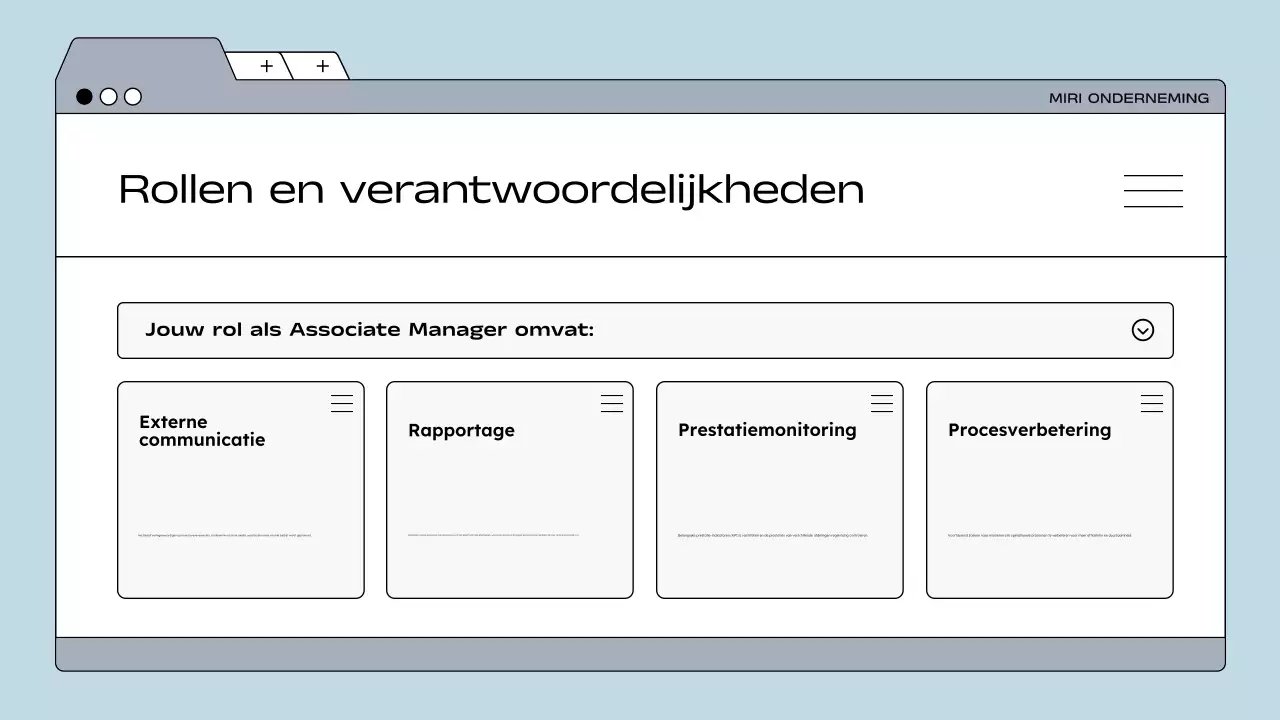Open the second plus tab
The image size is (1280, 720).
click(322, 66)
